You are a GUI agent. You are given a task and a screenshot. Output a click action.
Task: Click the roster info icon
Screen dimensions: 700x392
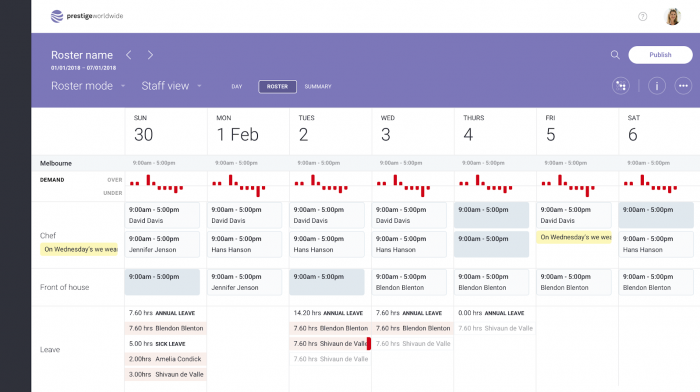click(x=657, y=86)
